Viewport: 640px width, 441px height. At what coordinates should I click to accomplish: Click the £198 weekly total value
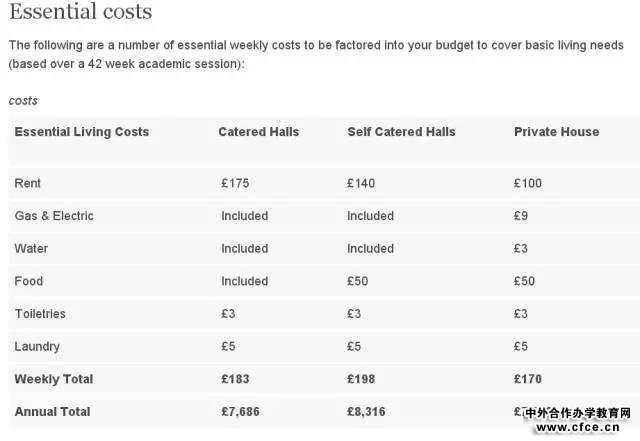tap(361, 379)
